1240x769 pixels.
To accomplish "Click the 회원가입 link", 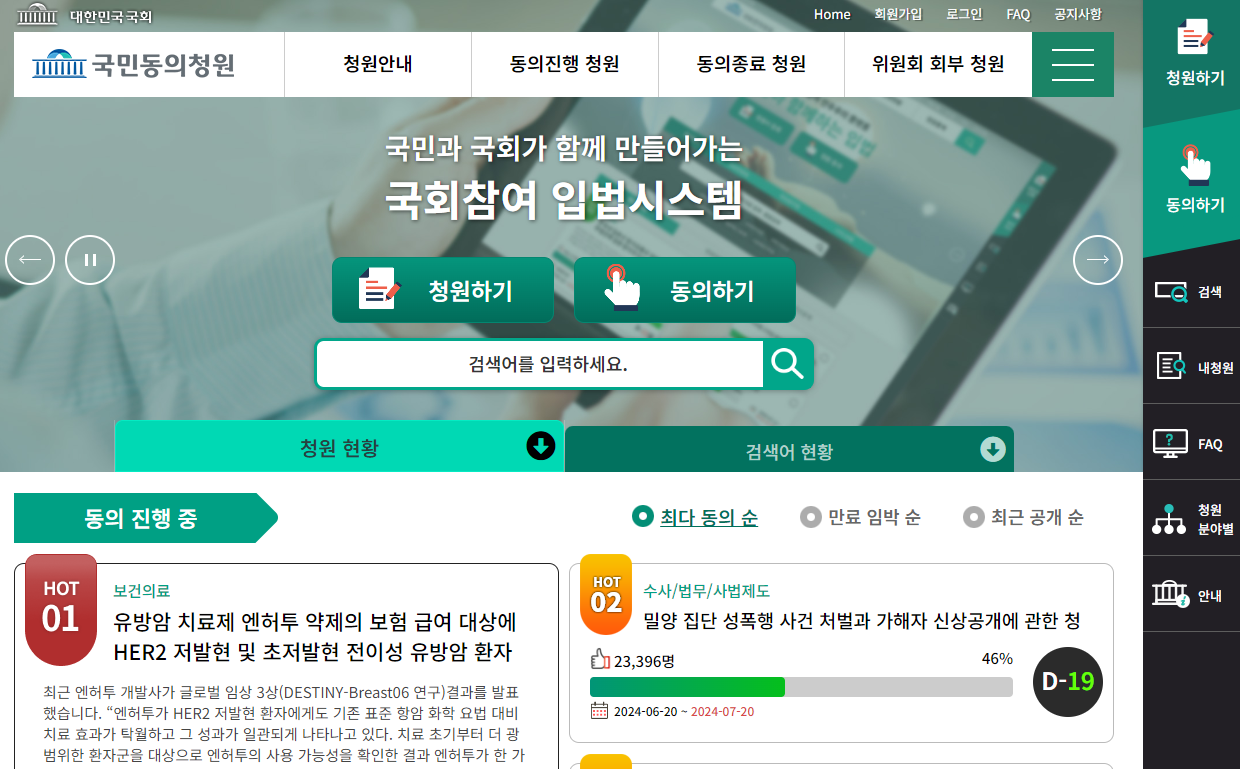I will pyautogui.click(x=898, y=14).
